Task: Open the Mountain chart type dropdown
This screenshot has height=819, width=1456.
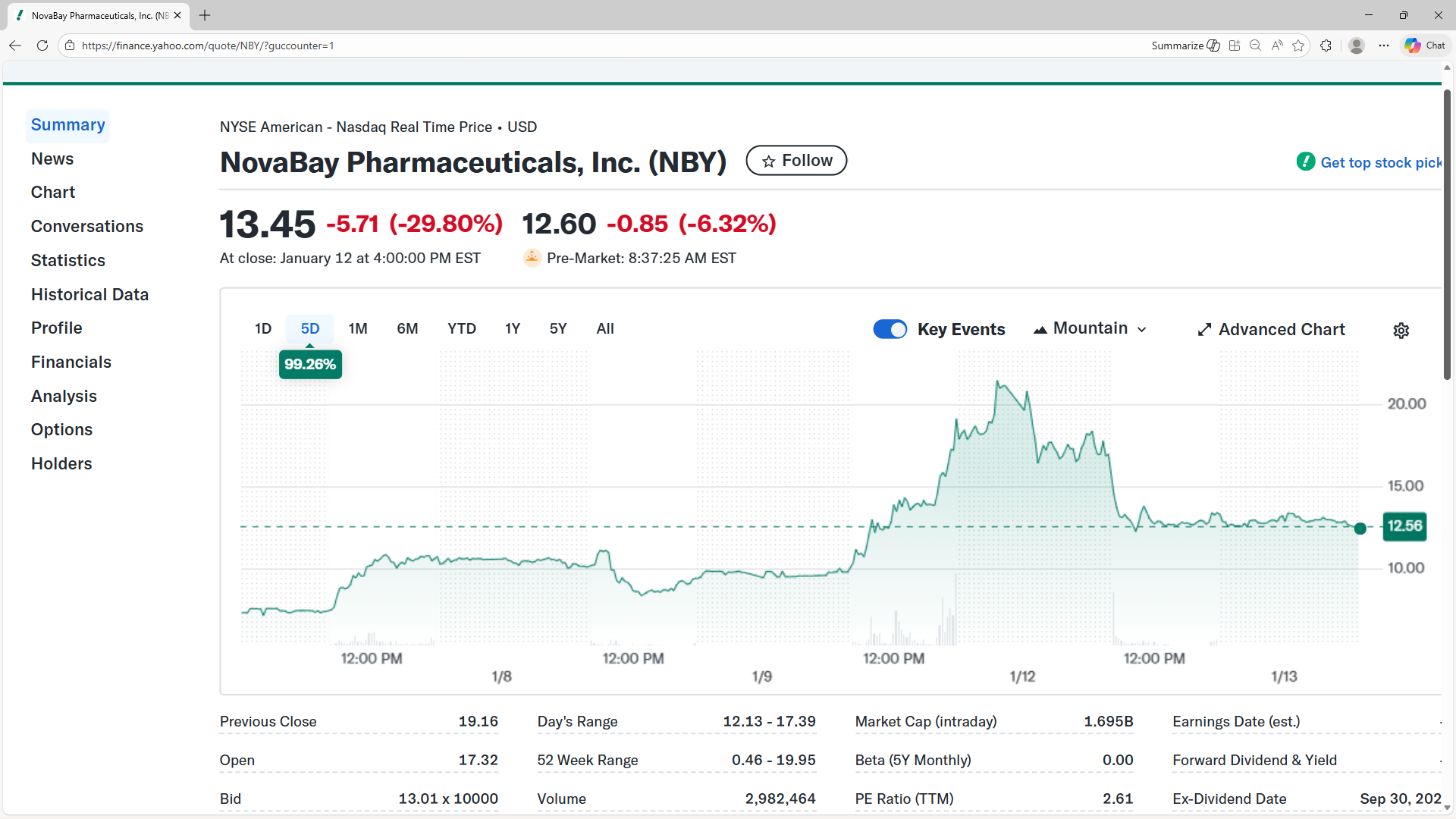Action: tap(1089, 328)
